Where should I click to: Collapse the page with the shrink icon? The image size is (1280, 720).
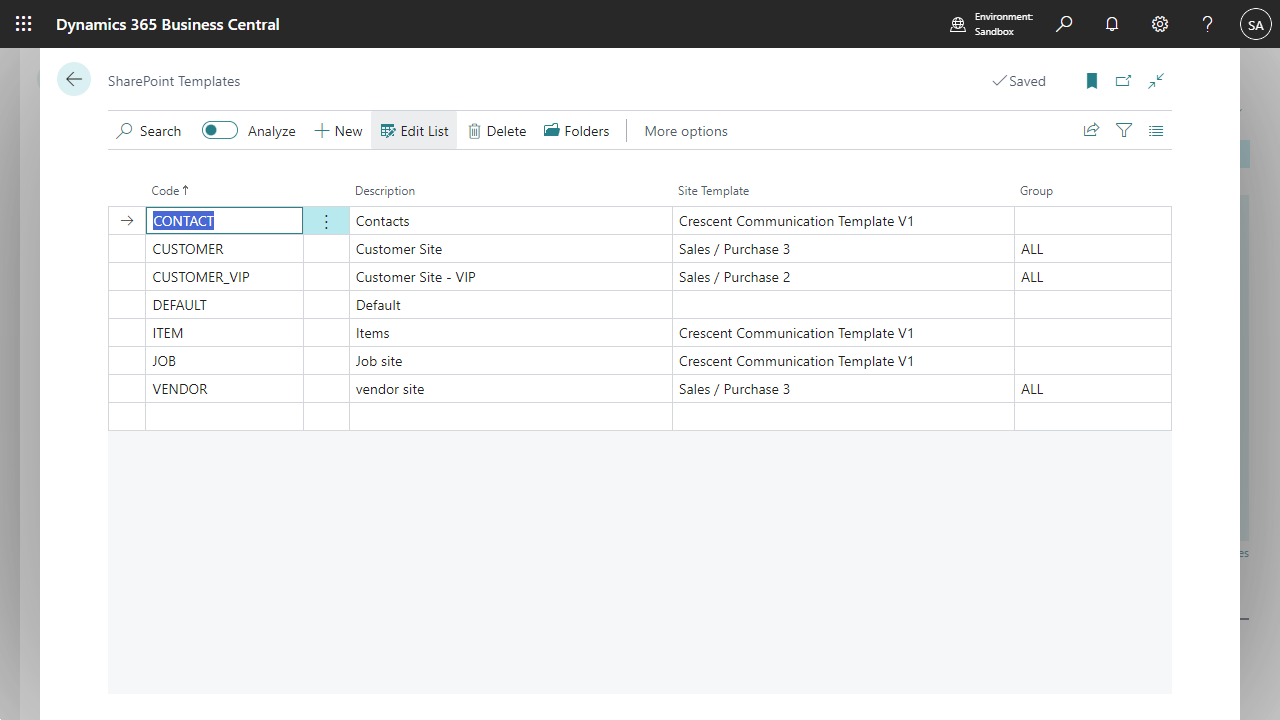(1156, 81)
